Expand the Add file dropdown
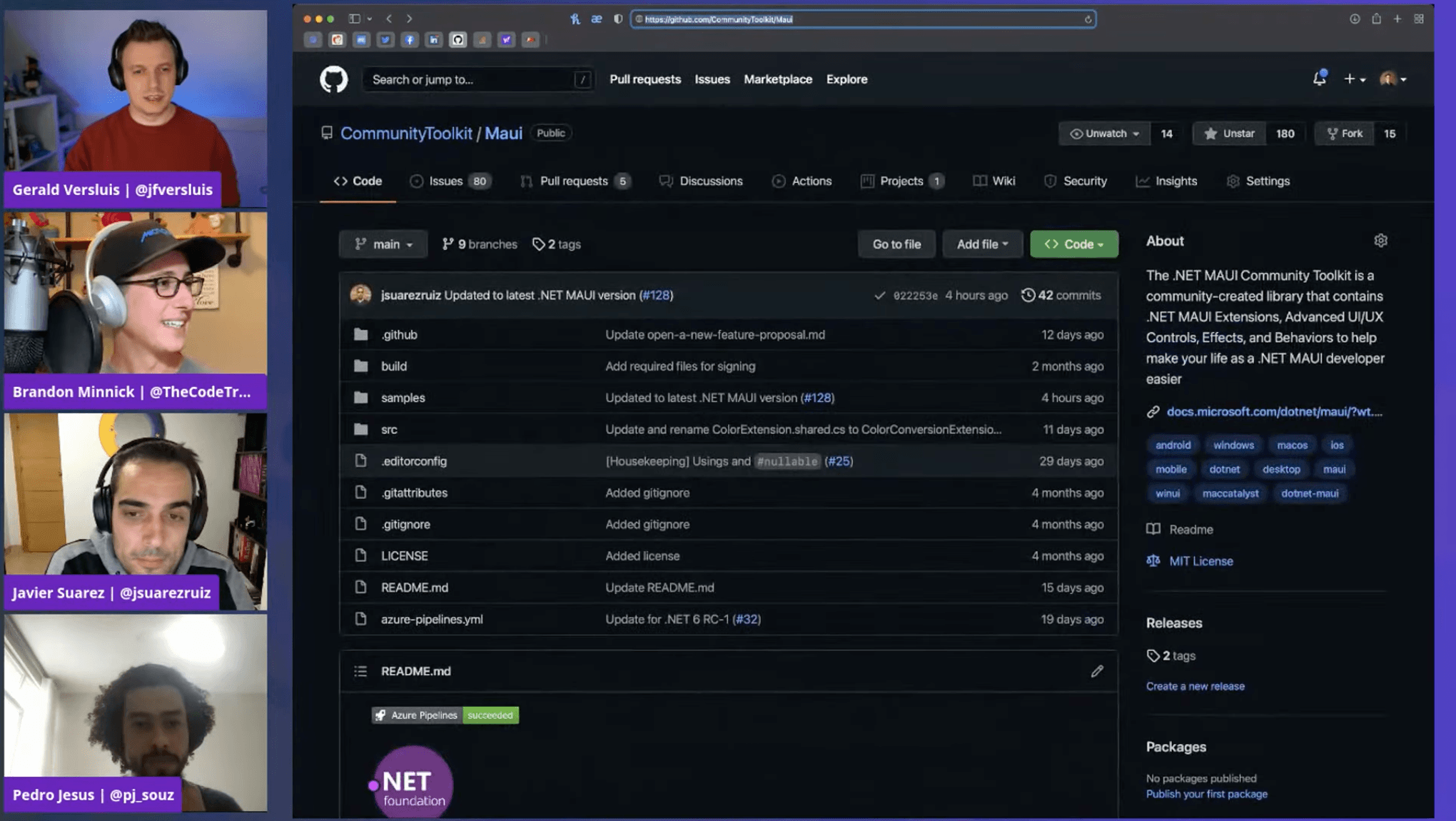1456x821 pixels. pyautogui.click(x=982, y=244)
